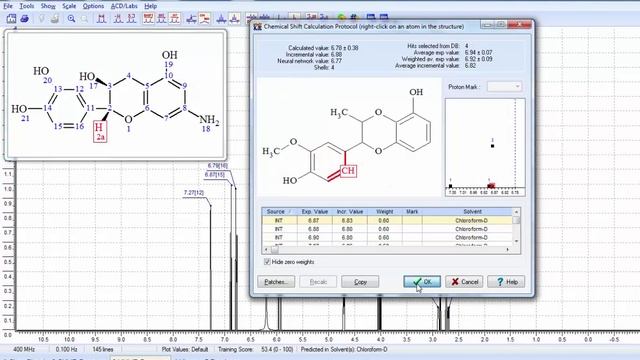Open the Help menu in menu bar
The image size is (640, 360).
pos(151,6)
